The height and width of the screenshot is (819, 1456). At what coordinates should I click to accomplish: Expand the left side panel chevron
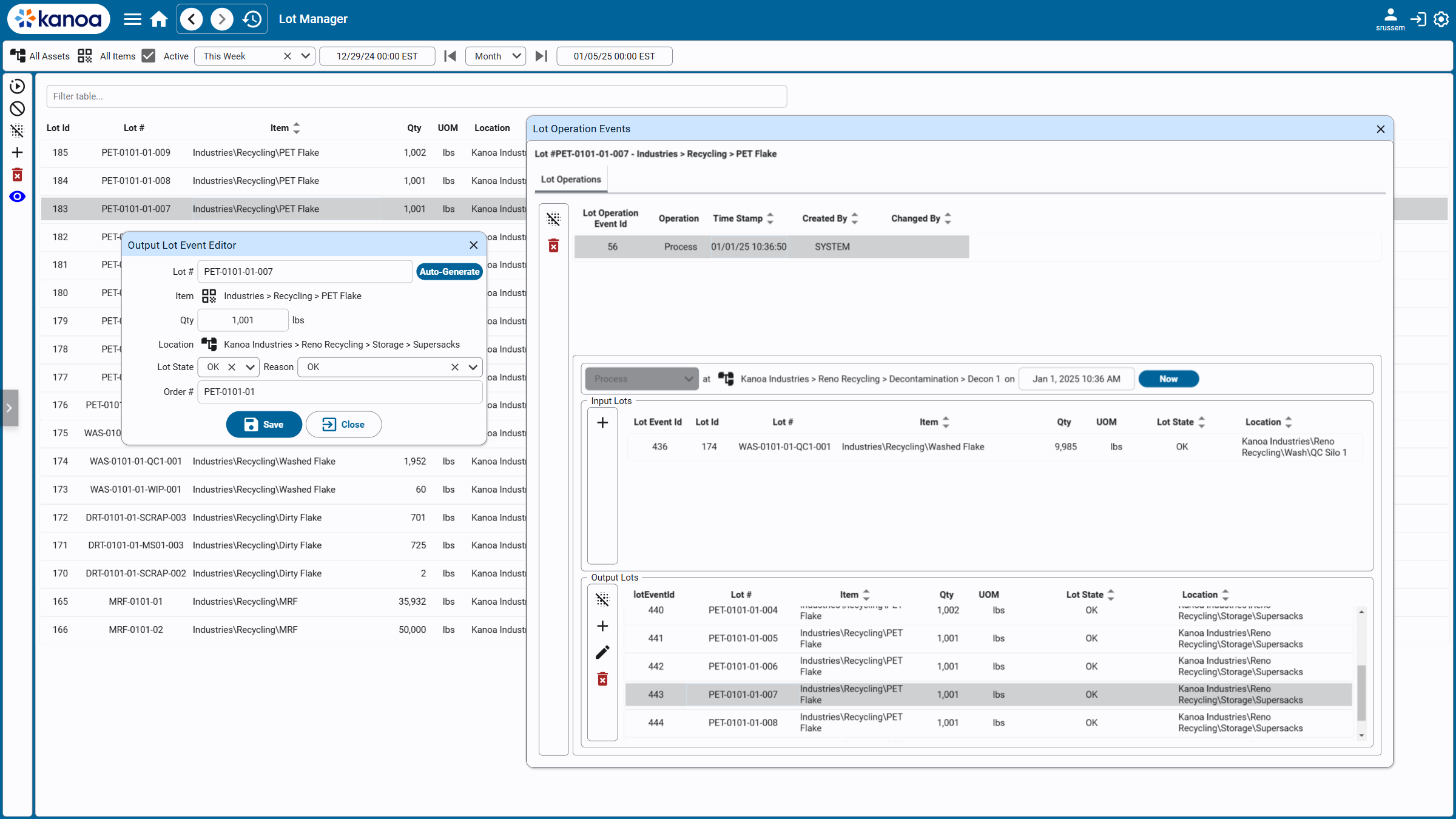9,408
